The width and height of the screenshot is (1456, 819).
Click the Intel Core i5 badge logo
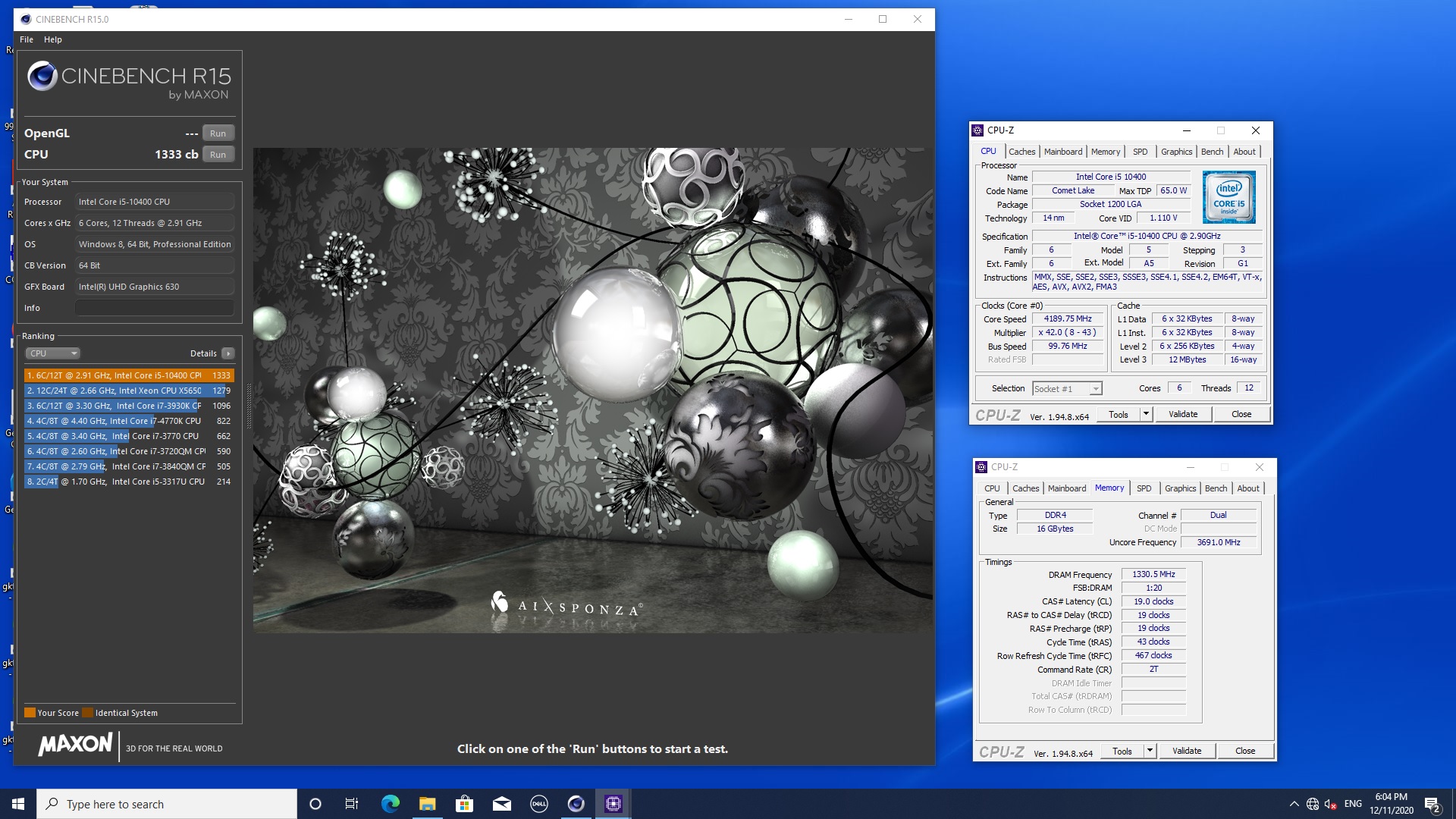click(x=1228, y=197)
